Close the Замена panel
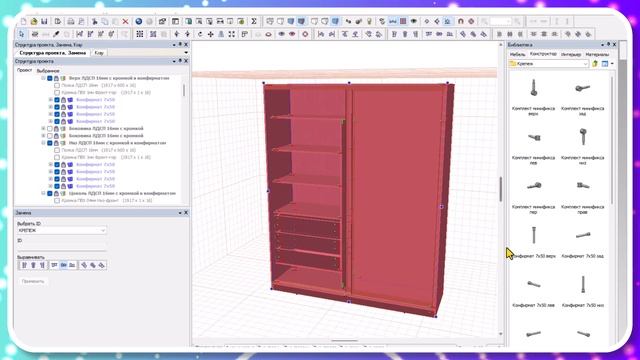Screen dimensions: 640x360 (186, 213)
